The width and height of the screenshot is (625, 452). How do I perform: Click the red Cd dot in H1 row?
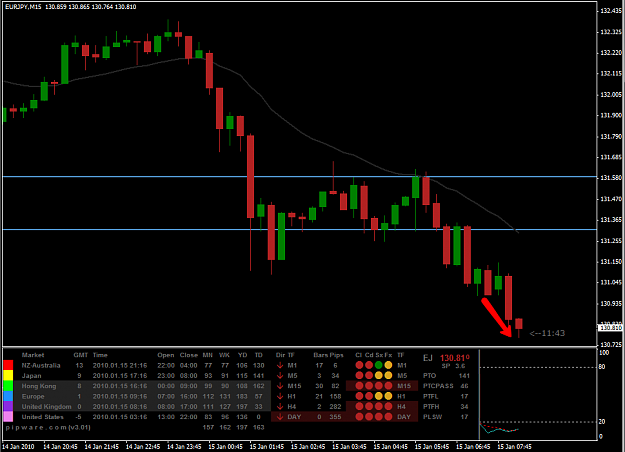369,396
